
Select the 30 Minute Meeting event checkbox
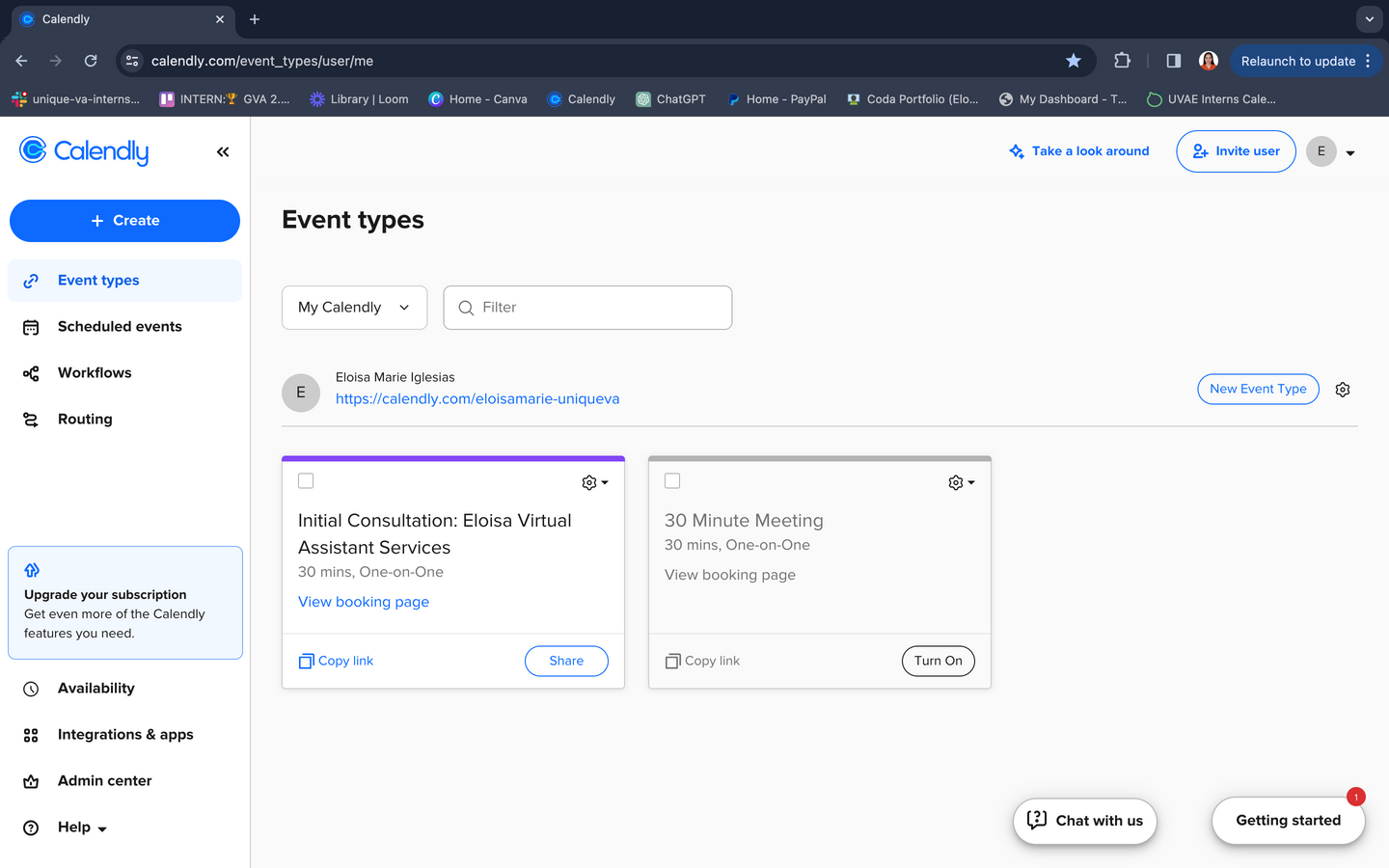coord(672,481)
